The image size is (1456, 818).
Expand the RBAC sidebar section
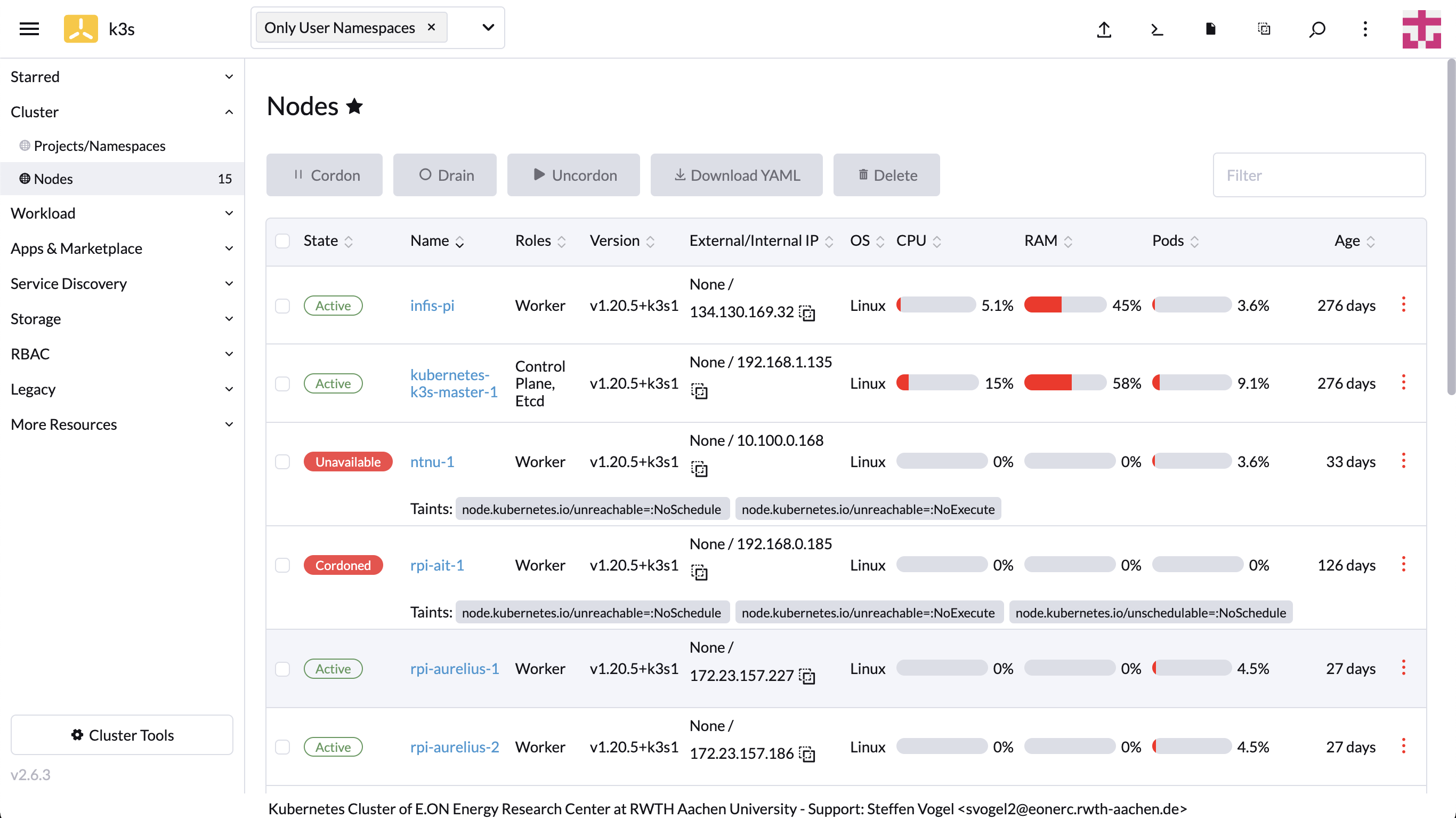[122, 354]
